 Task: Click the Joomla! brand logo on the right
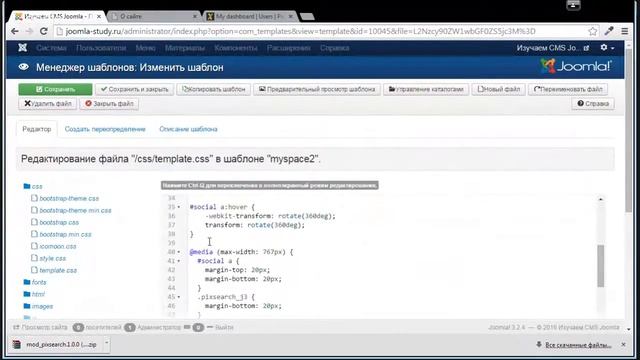(576, 66)
